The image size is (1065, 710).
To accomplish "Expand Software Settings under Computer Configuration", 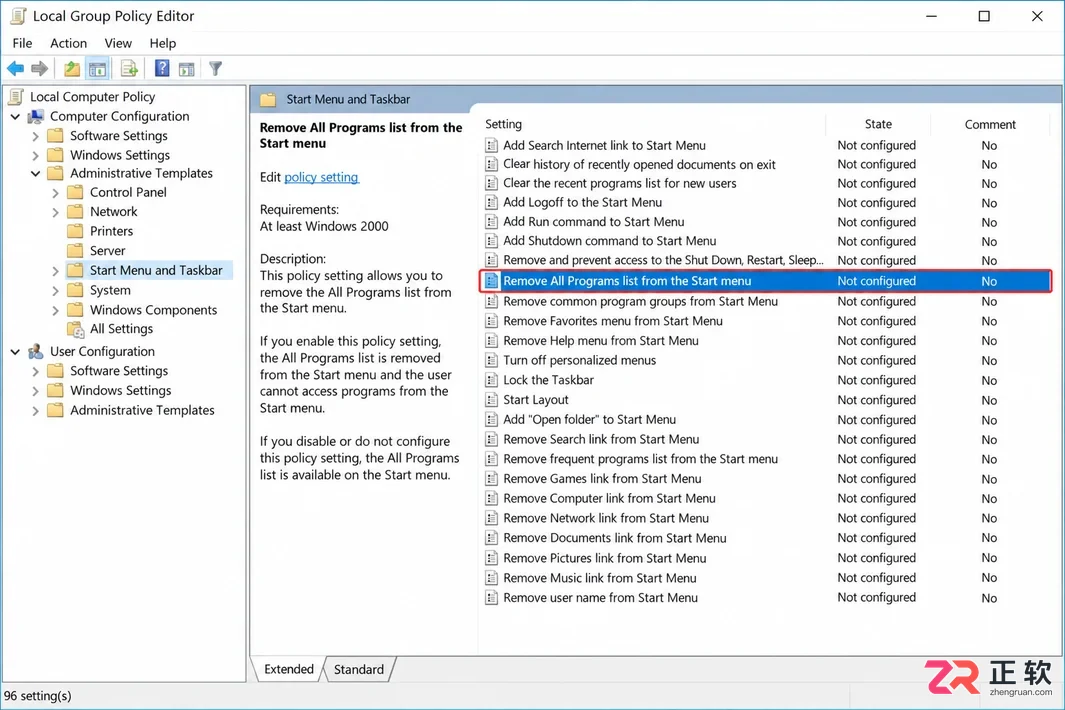I will click(x=35, y=136).
